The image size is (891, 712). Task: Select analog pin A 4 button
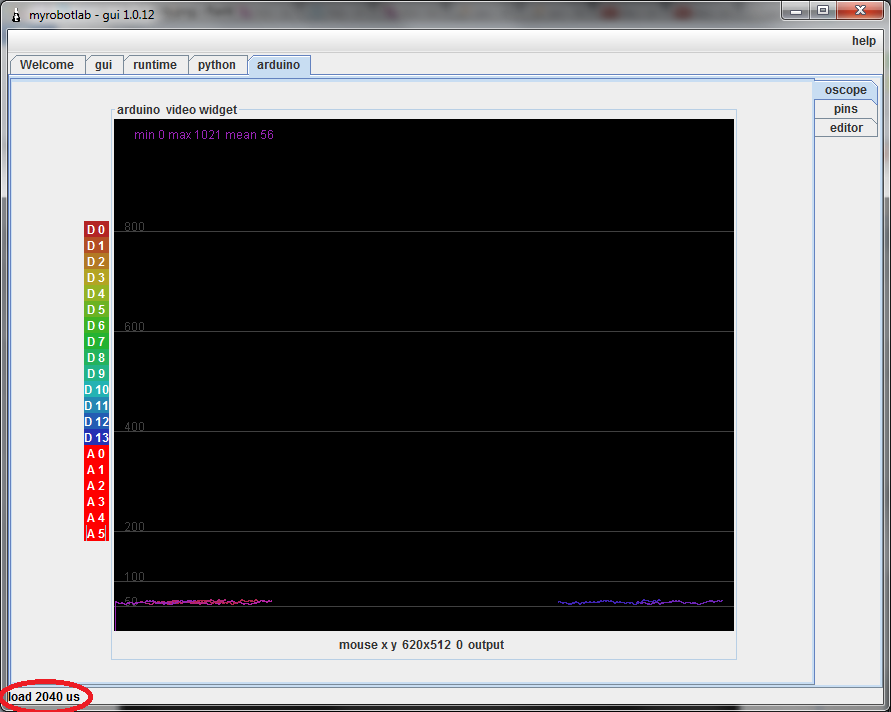pyautogui.click(x=96, y=518)
